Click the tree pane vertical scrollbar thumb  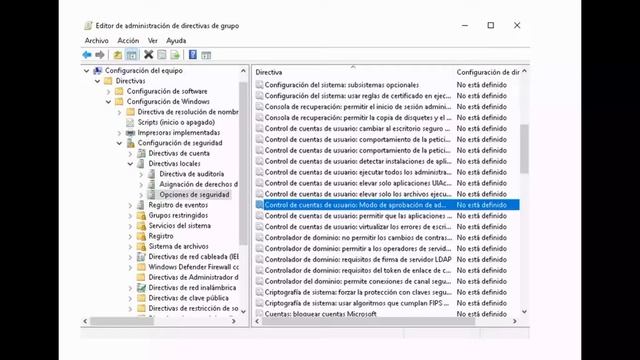243,163
